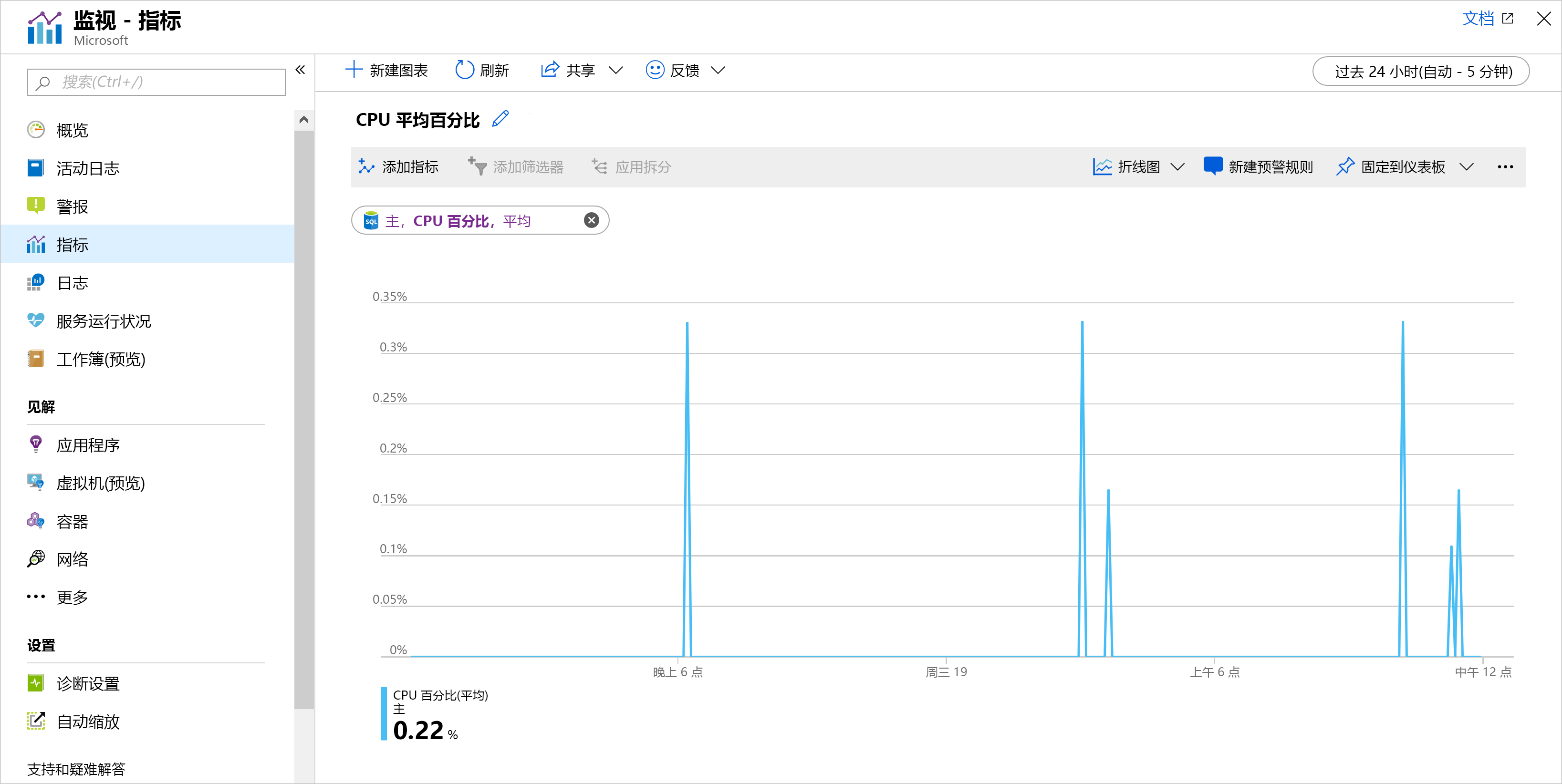Scroll the left sidebar panel upward

coord(305,117)
